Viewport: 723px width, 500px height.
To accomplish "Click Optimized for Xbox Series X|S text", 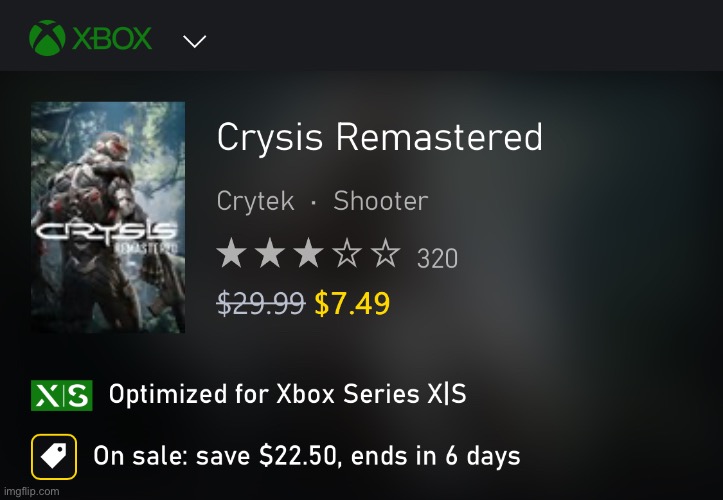I will [288, 394].
